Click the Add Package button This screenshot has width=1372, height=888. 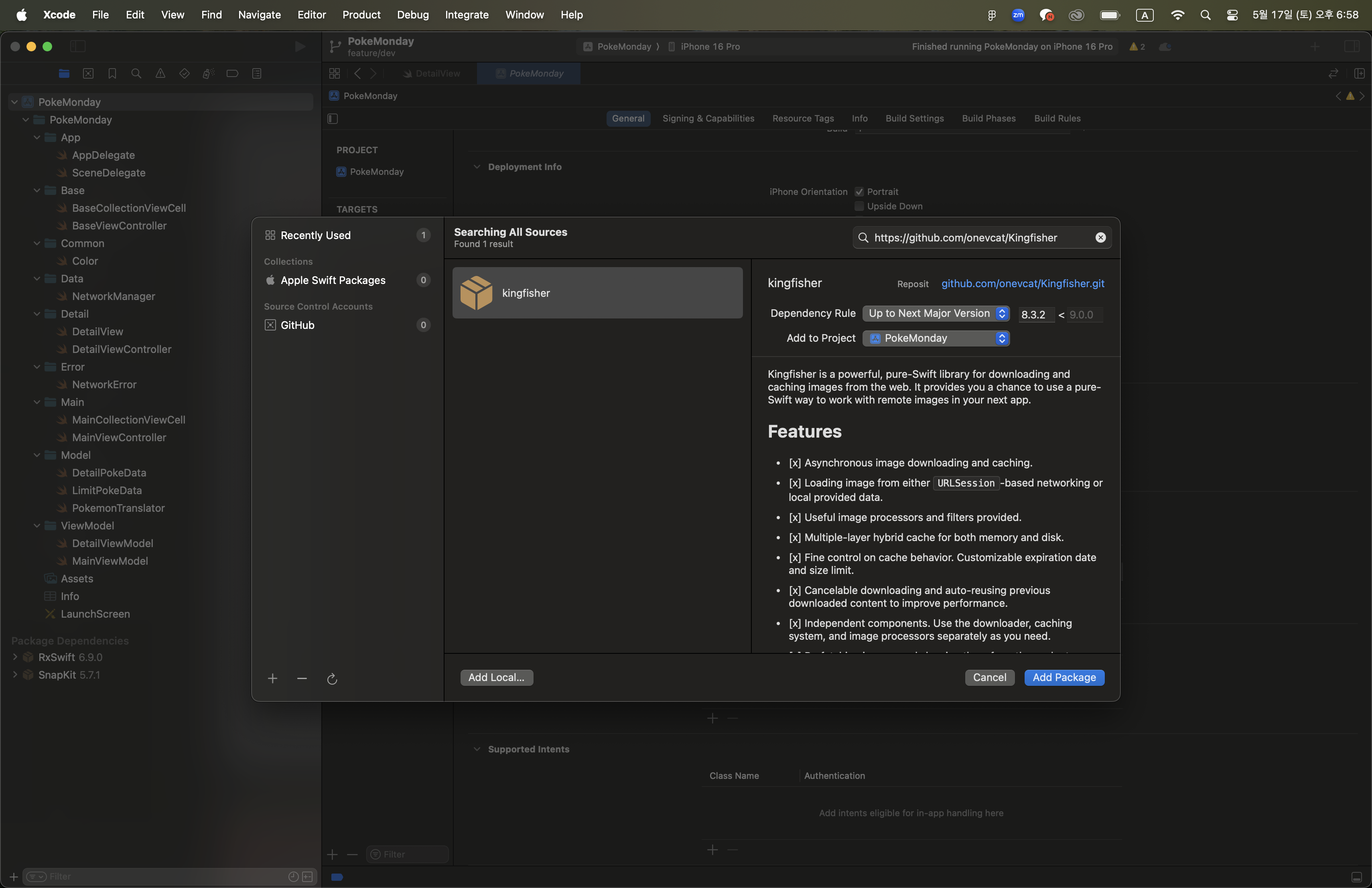(x=1064, y=677)
